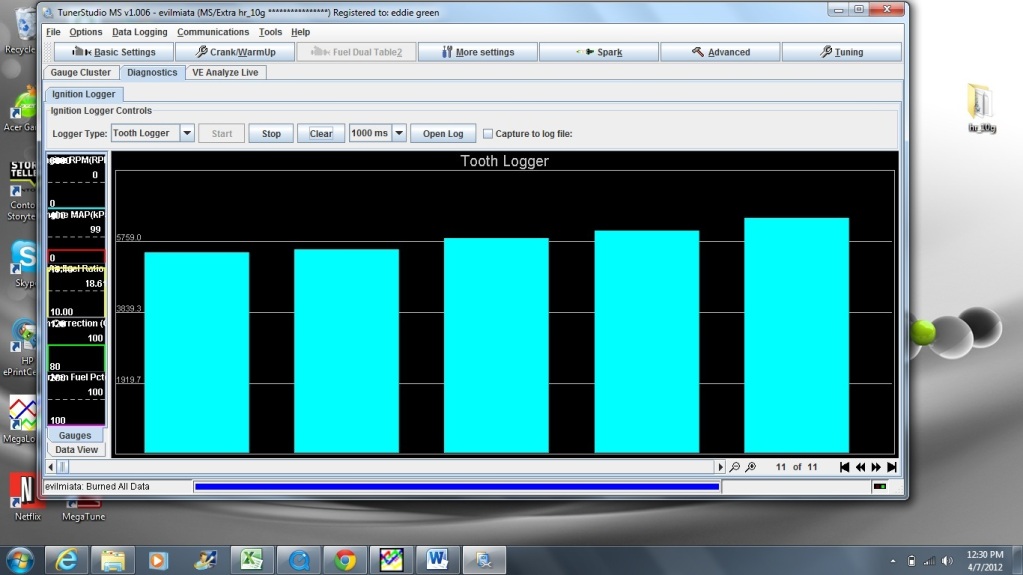Image resolution: width=1023 pixels, height=575 pixels.
Task: Click the Open Log button
Action: [442, 134]
